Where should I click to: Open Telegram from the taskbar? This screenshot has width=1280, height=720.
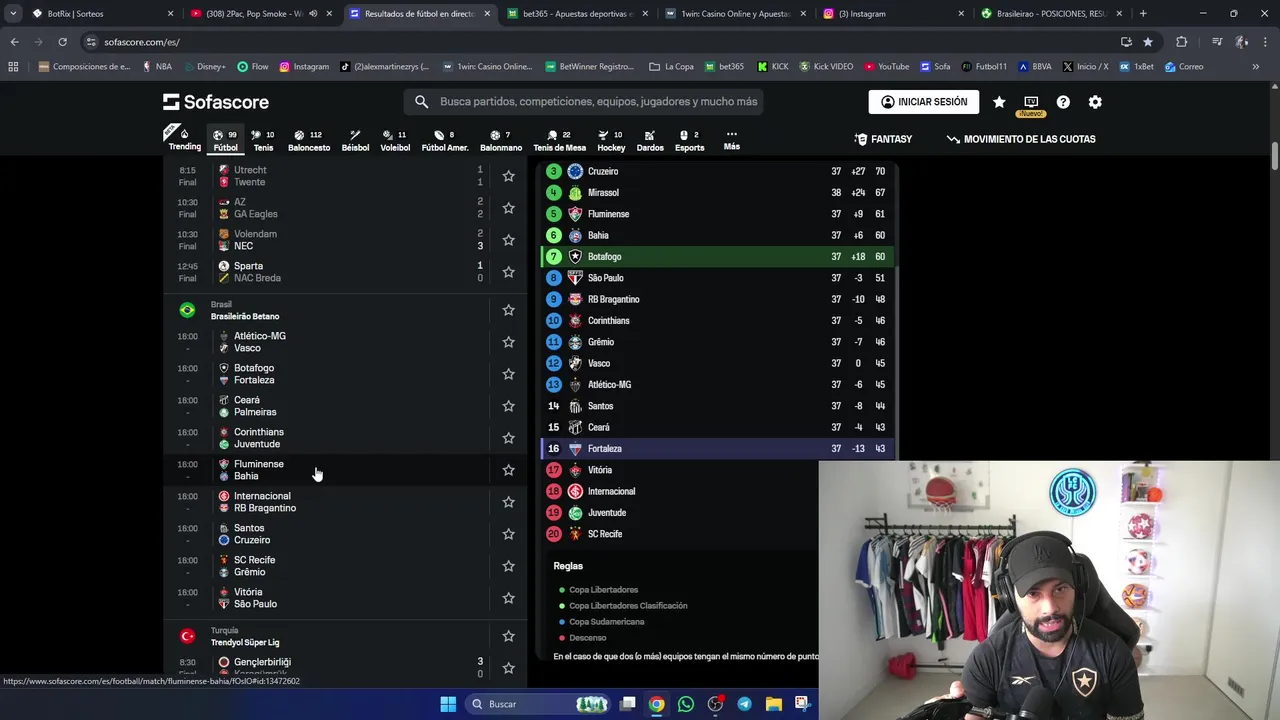744,704
